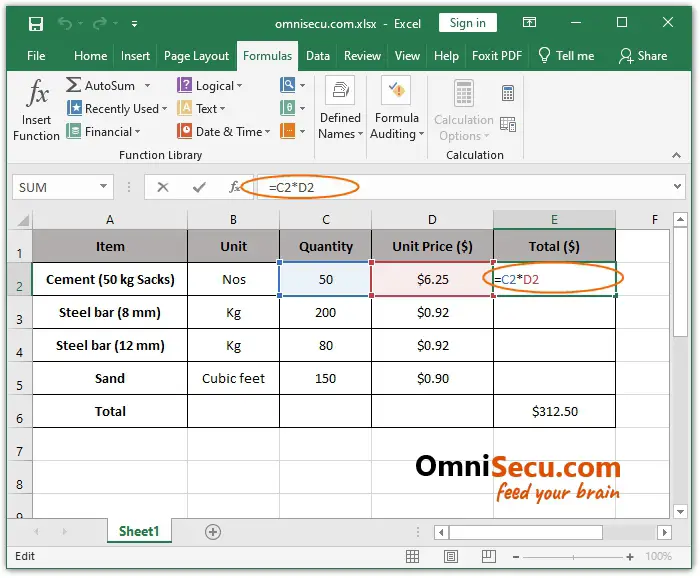
Task: Cancel formula entry with the X icon
Action: pyautogui.click(x=163, y=187)
